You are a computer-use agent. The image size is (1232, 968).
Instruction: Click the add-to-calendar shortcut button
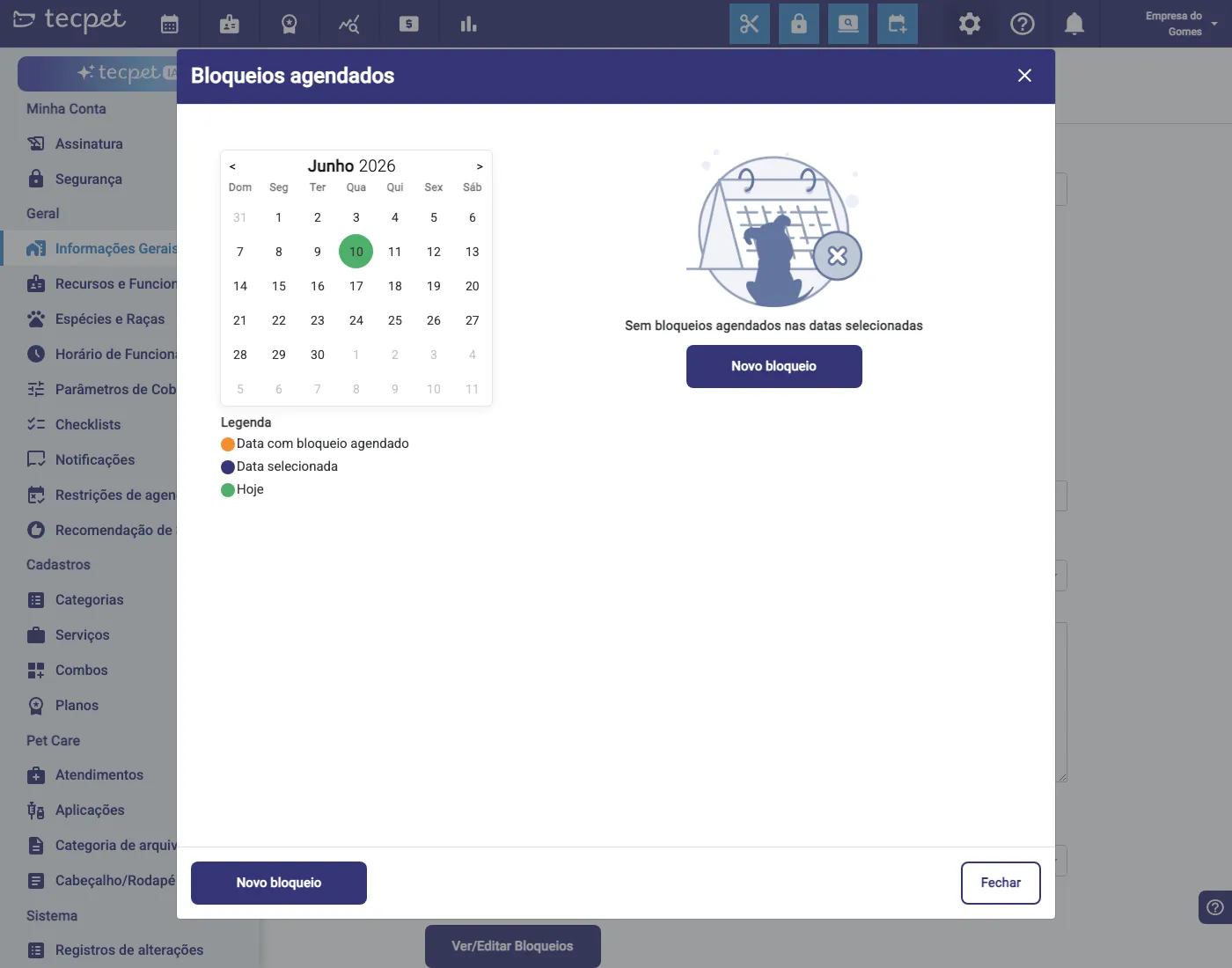pyautogui.click(x=898, y=24)
